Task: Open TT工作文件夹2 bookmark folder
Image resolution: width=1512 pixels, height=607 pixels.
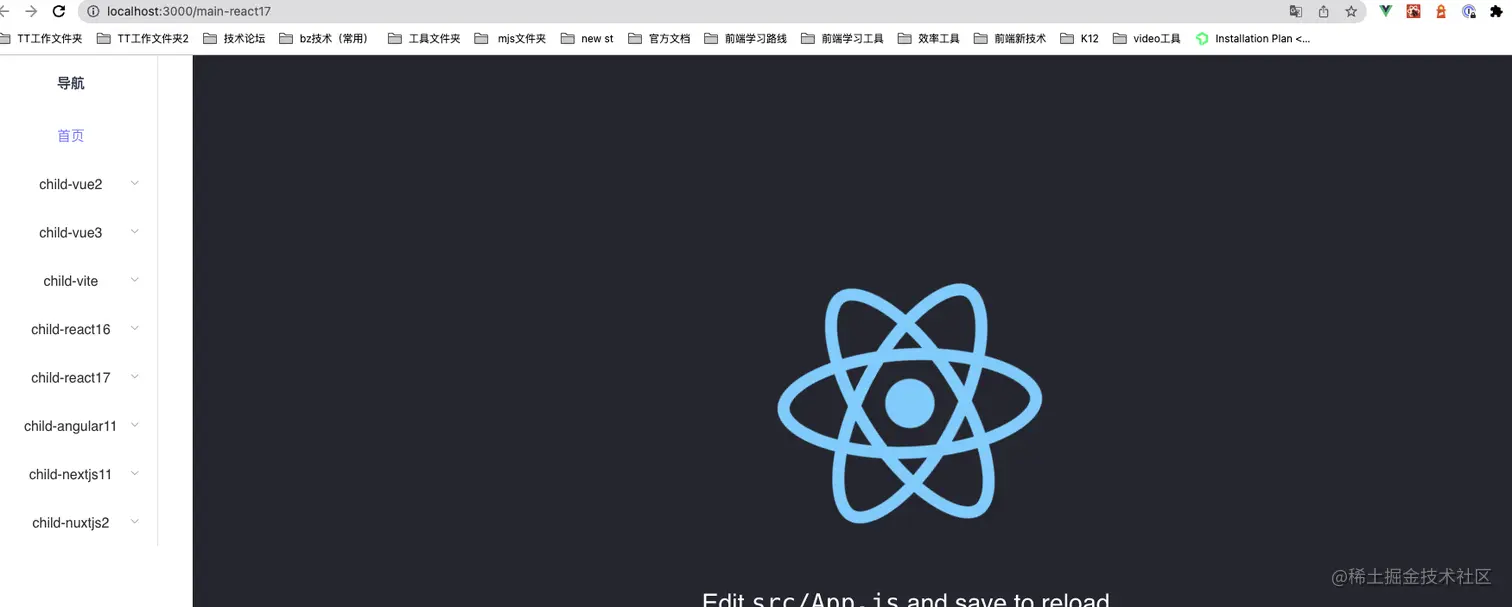Action: click(143, 38)
